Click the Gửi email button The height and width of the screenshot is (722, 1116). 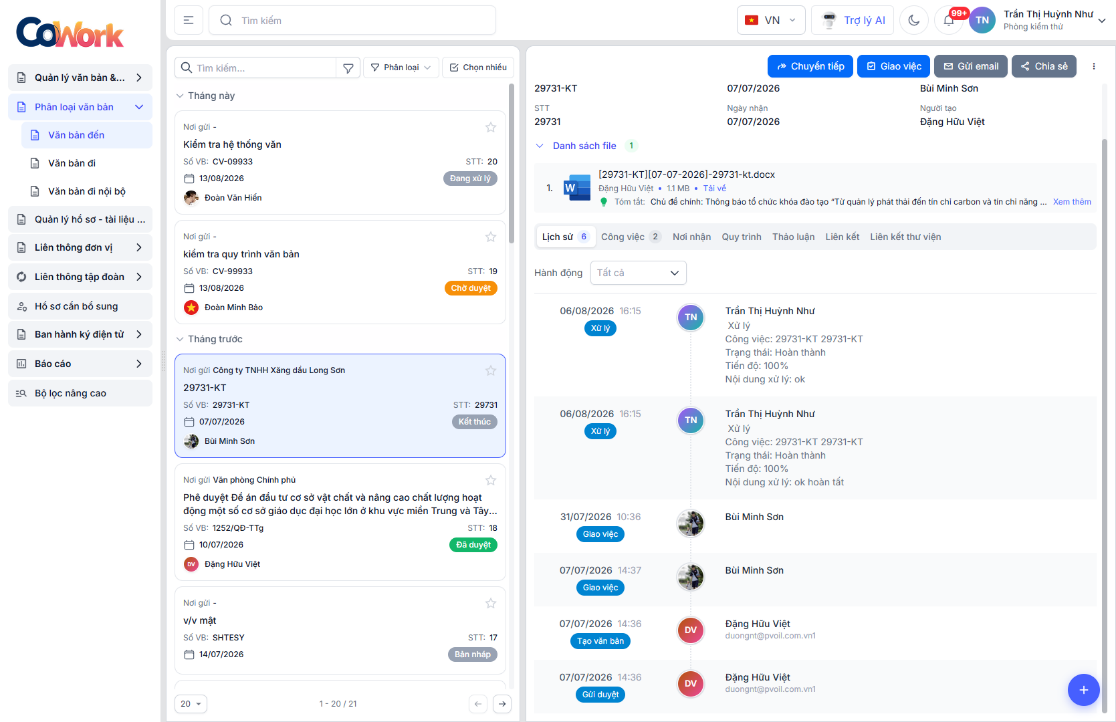click(971, 66)
